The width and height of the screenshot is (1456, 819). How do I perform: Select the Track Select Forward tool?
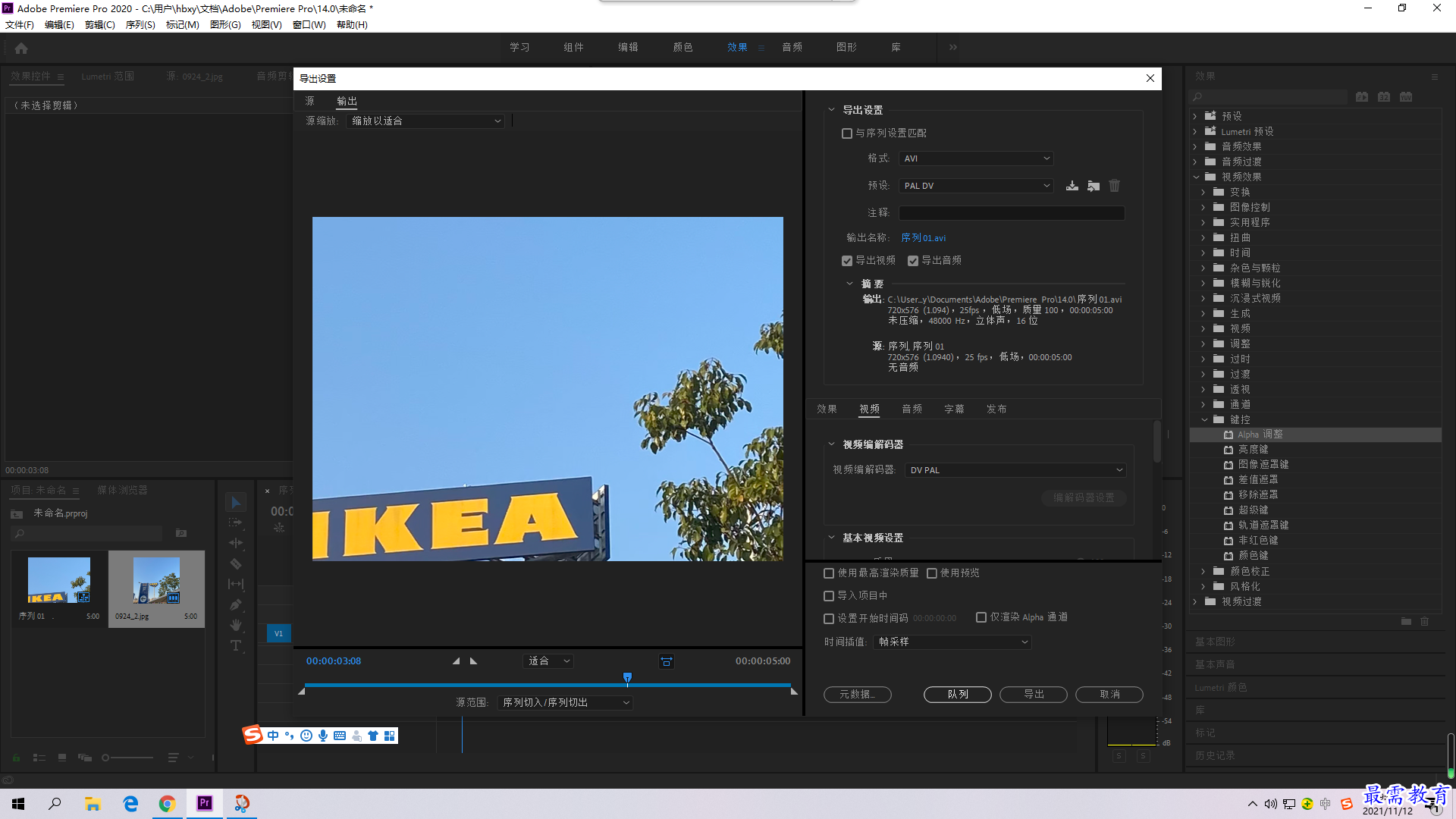[x=236, y=523]
